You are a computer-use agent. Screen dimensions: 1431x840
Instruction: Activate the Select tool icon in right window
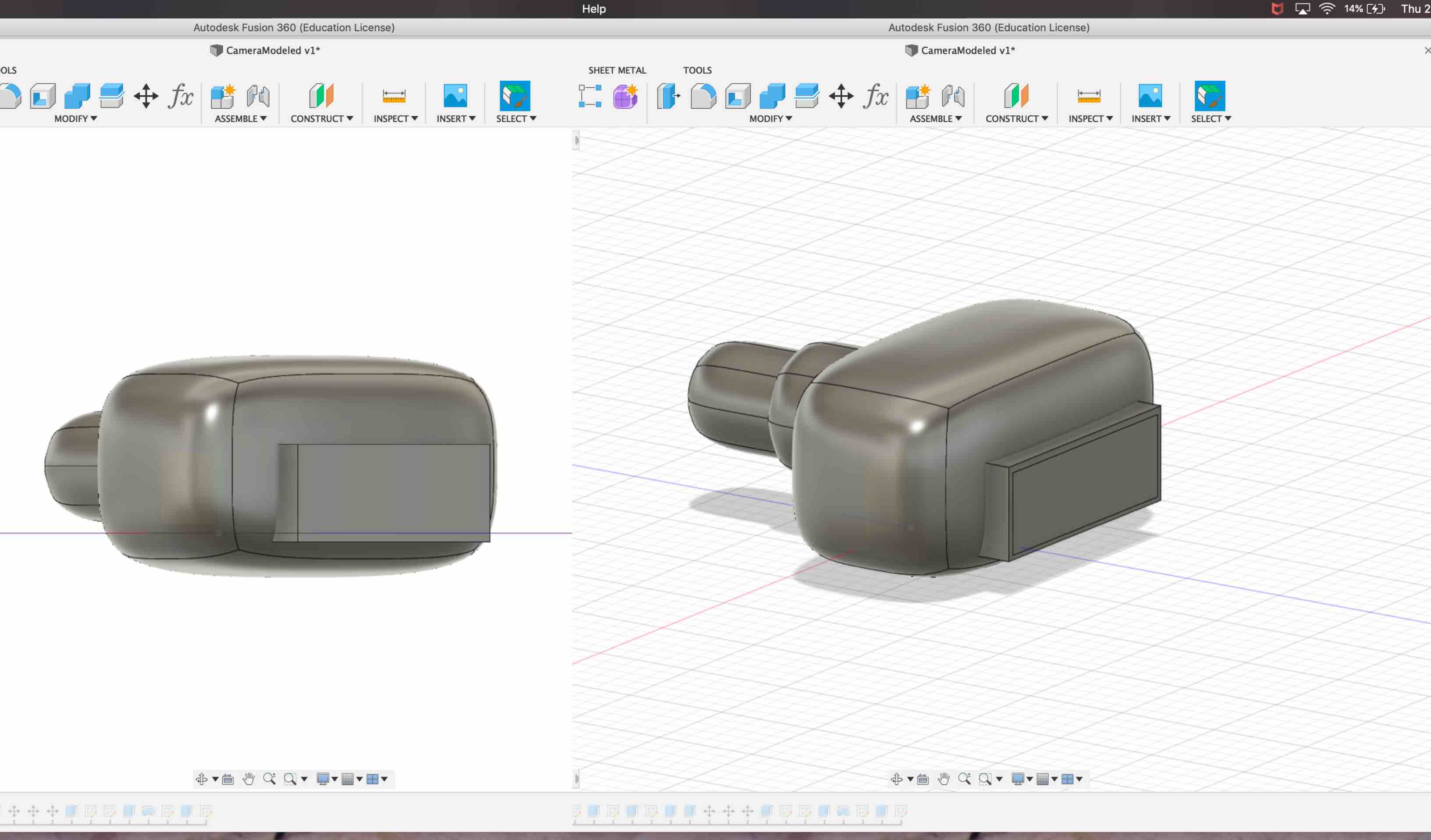click(x=1210, y=96)
